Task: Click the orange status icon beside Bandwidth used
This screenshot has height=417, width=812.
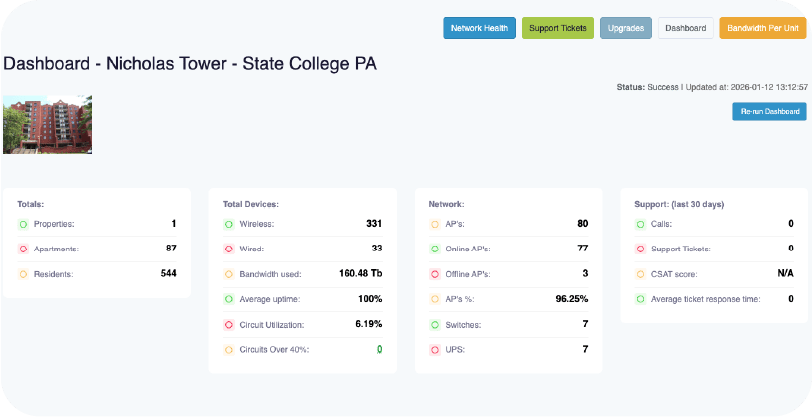Action: [229, 273]
